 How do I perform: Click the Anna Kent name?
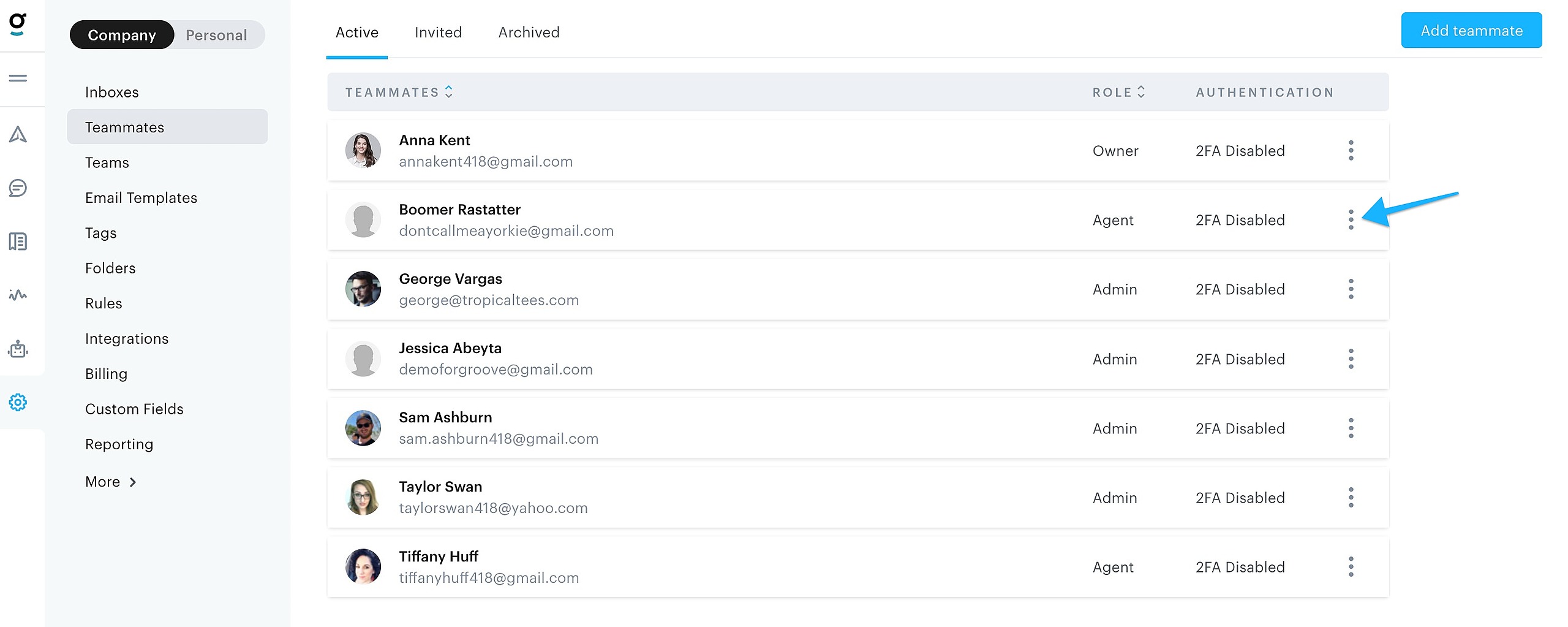(434, 140)
